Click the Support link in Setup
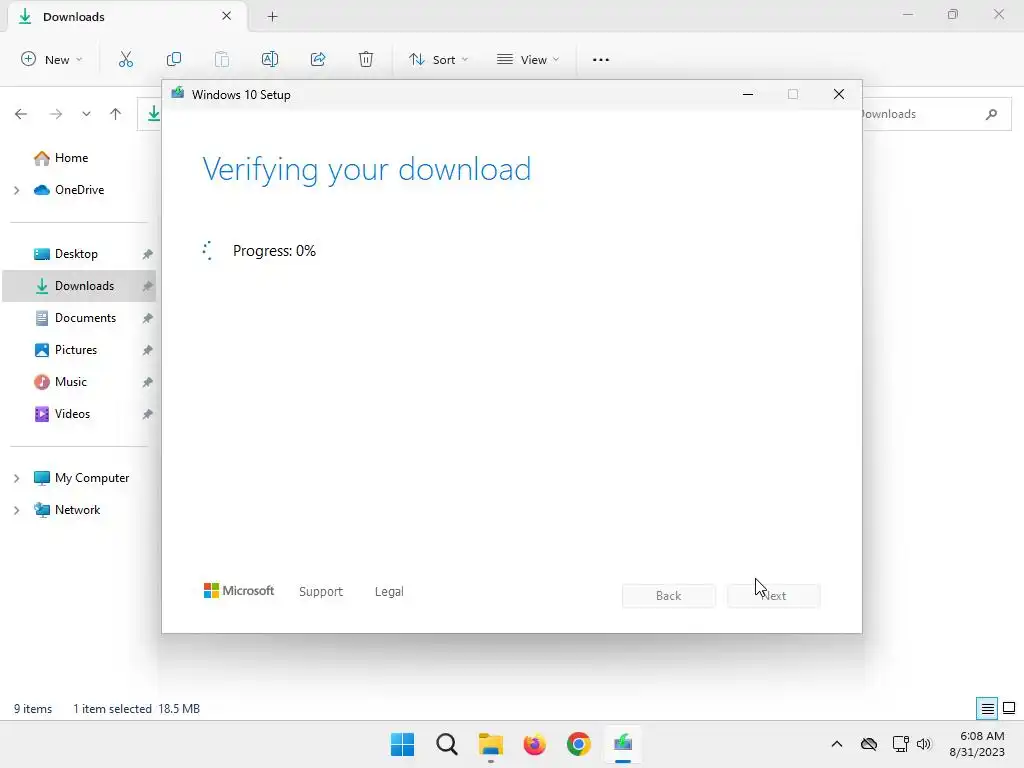 [x=321, y=592]
